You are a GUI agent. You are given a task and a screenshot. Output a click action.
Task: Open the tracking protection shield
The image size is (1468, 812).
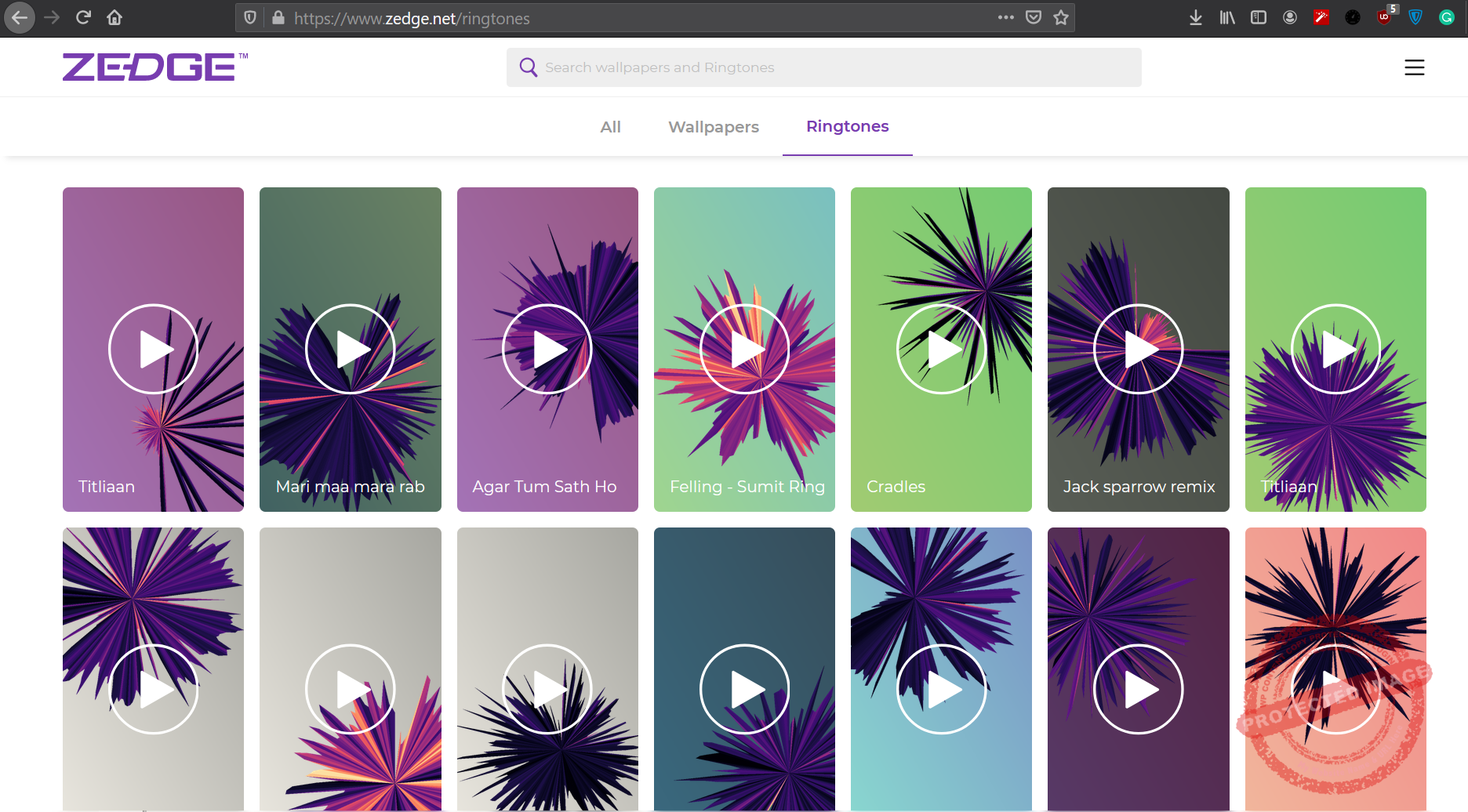tap(249, 18)
